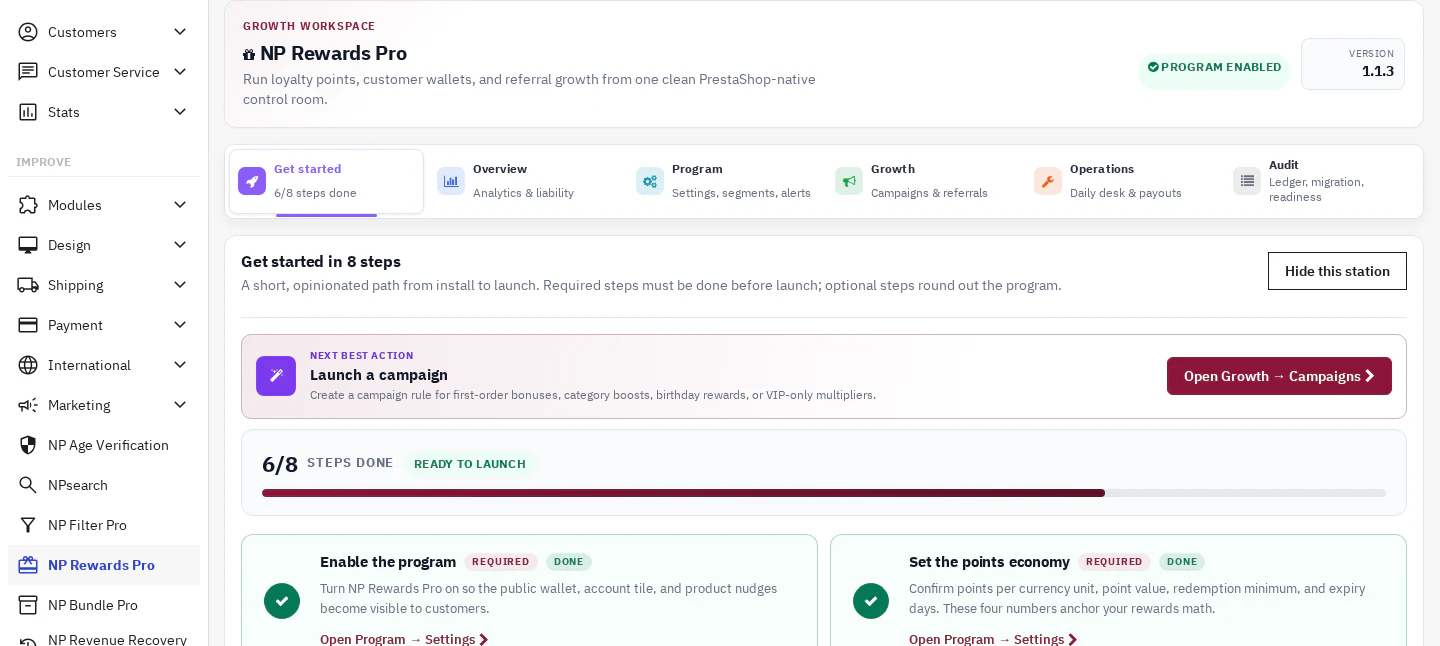Click the Modules puzzle icon
Viewport: 1440px width, 646px height.
(28, 205)
